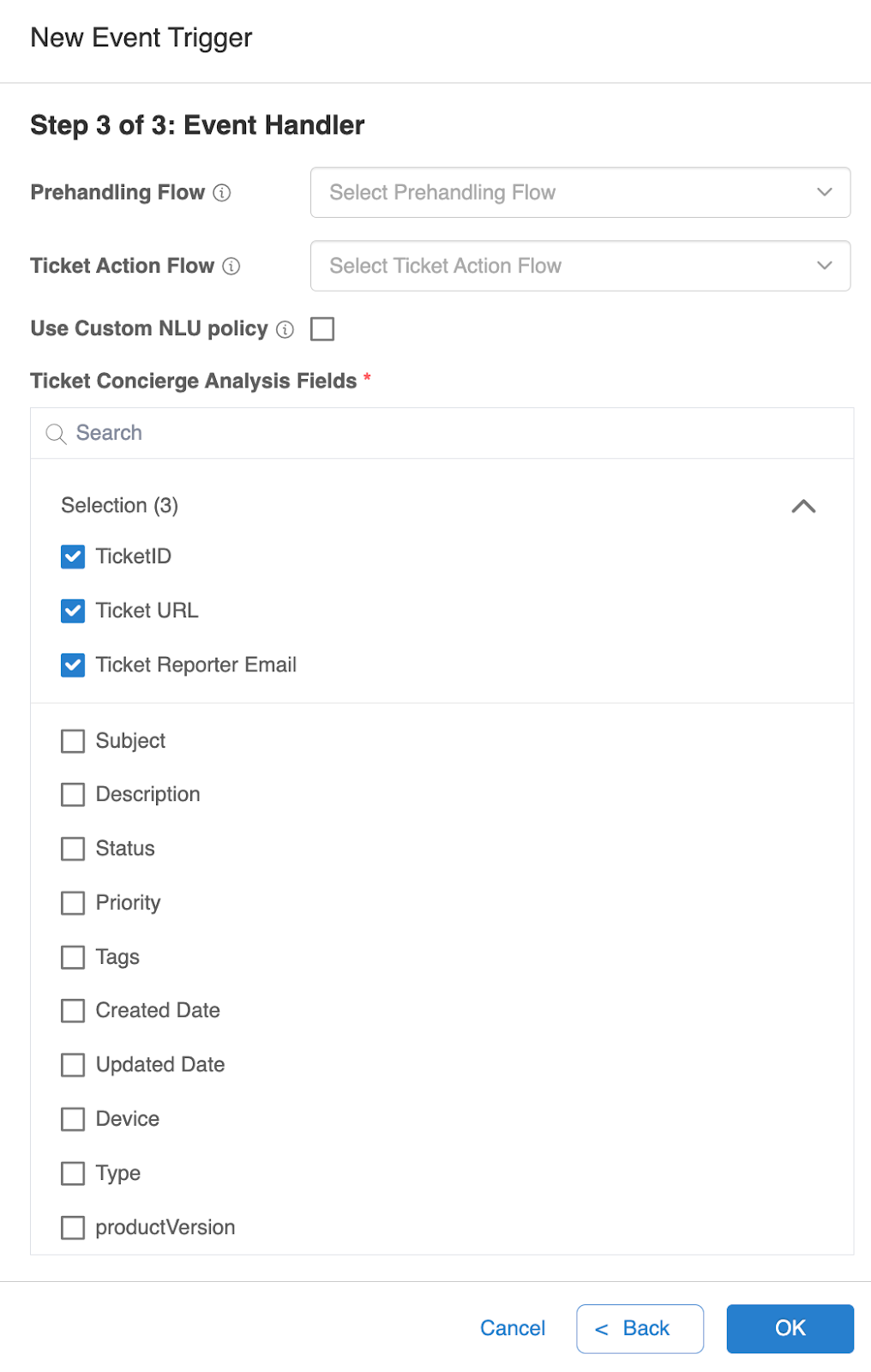
Task: Check the Status field checkbox
Action: click(73, 849)
